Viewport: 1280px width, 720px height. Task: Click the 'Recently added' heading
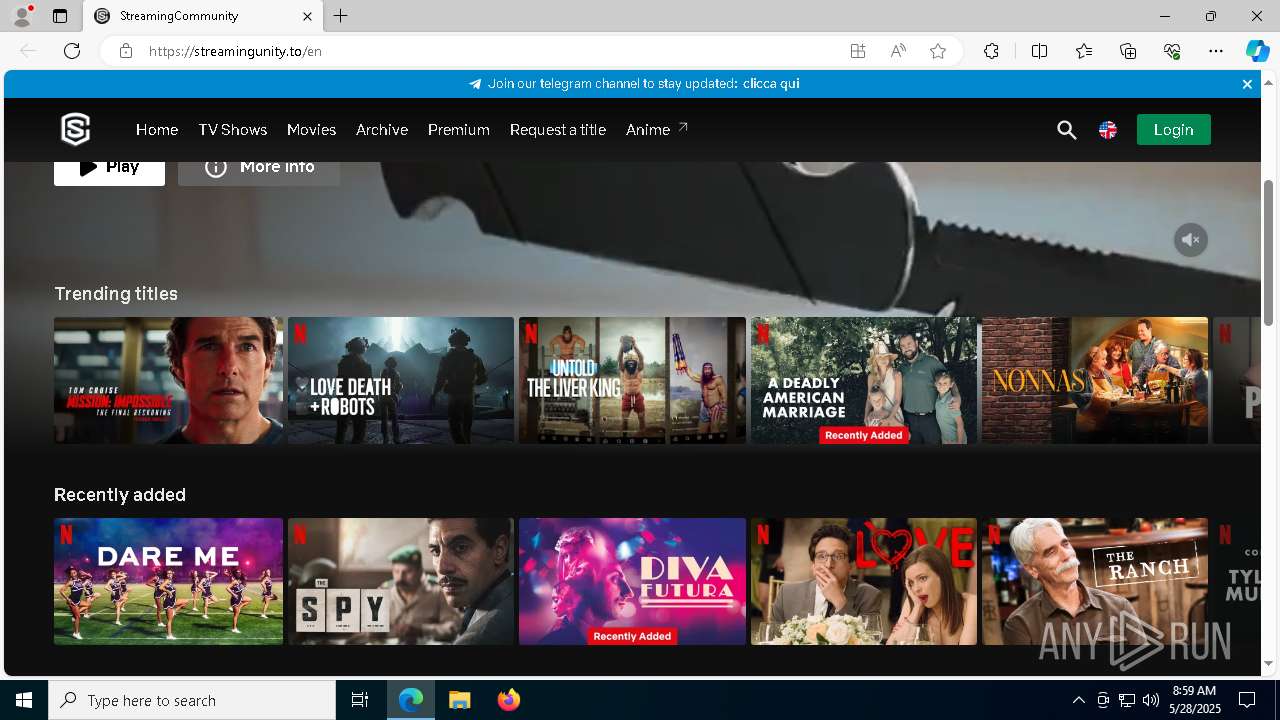120,495
